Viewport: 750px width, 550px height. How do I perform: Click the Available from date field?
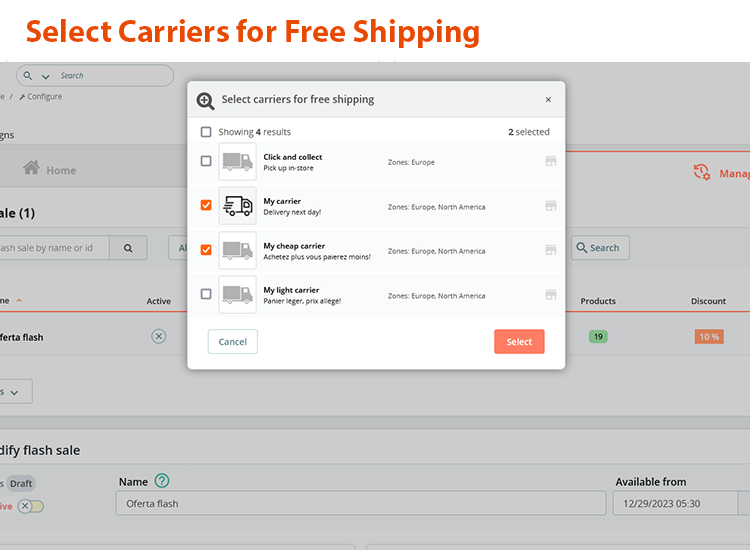674,503
